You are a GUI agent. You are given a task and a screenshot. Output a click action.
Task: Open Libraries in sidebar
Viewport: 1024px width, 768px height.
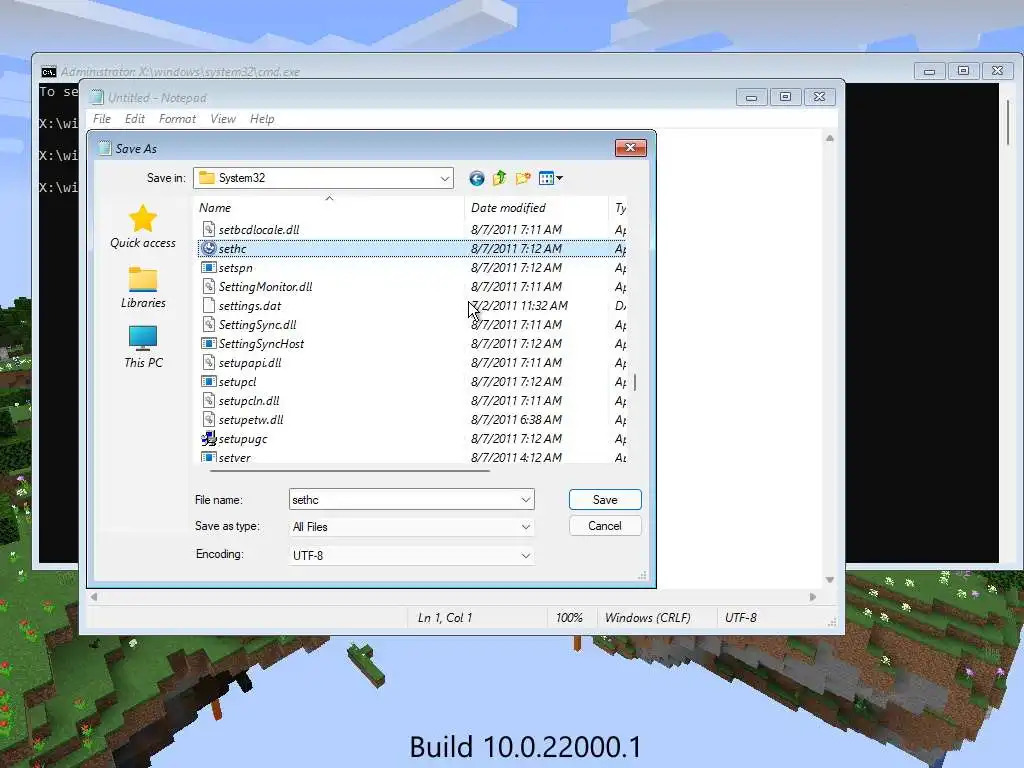pos(143,287)
